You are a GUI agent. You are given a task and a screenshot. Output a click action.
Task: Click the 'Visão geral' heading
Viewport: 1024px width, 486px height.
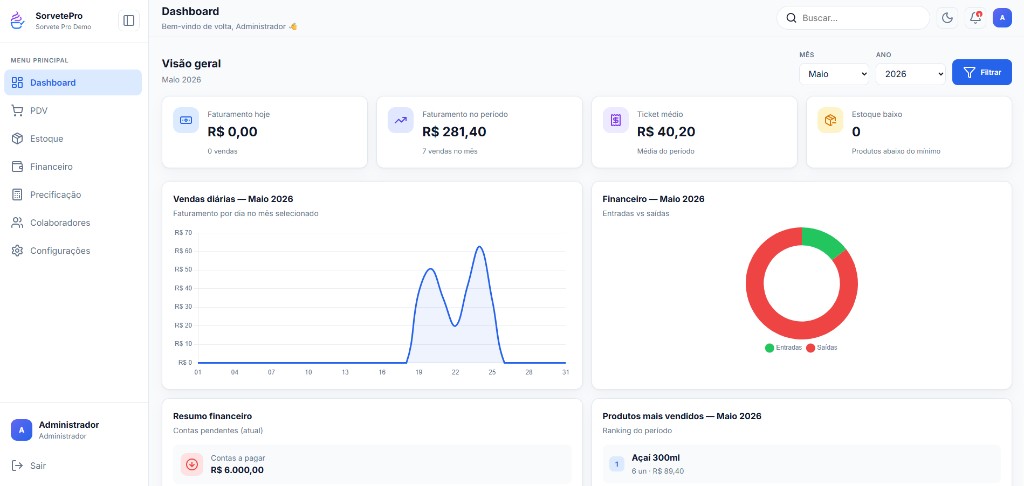coord(191,63)
